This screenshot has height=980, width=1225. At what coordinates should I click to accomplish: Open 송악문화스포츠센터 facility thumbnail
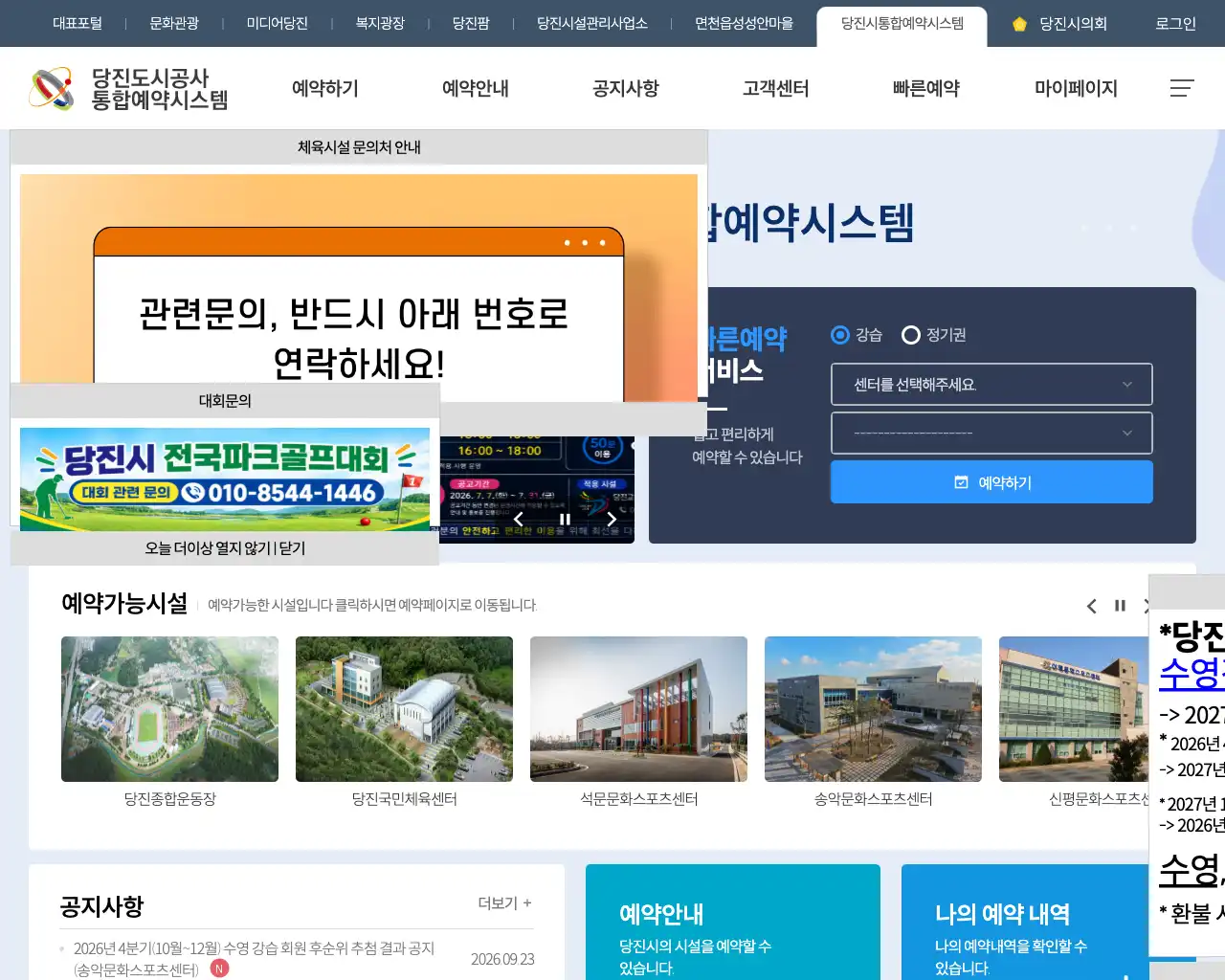pyautogui.click(x=874, y=709)
